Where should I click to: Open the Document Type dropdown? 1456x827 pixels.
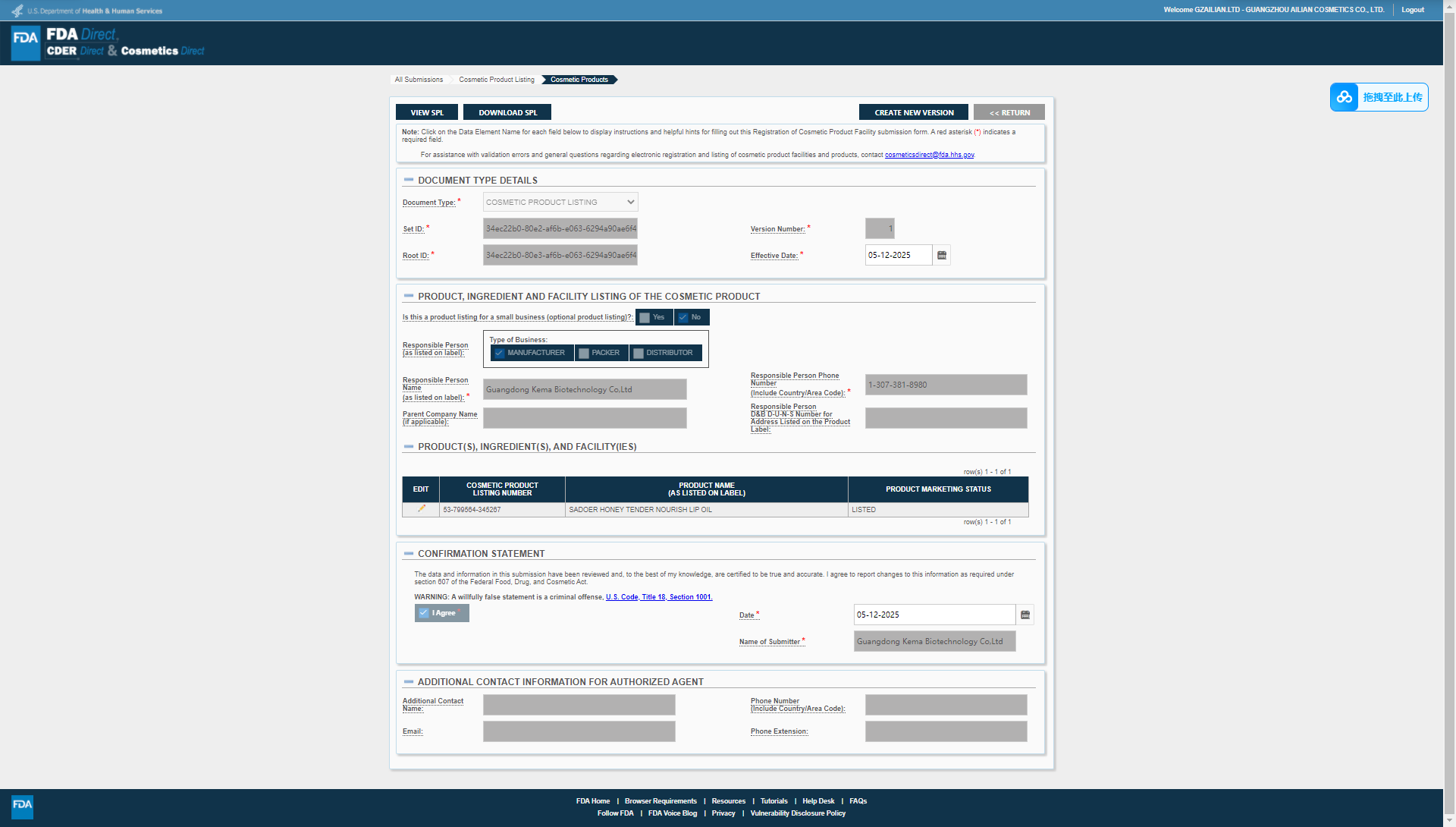pos(560,203)
